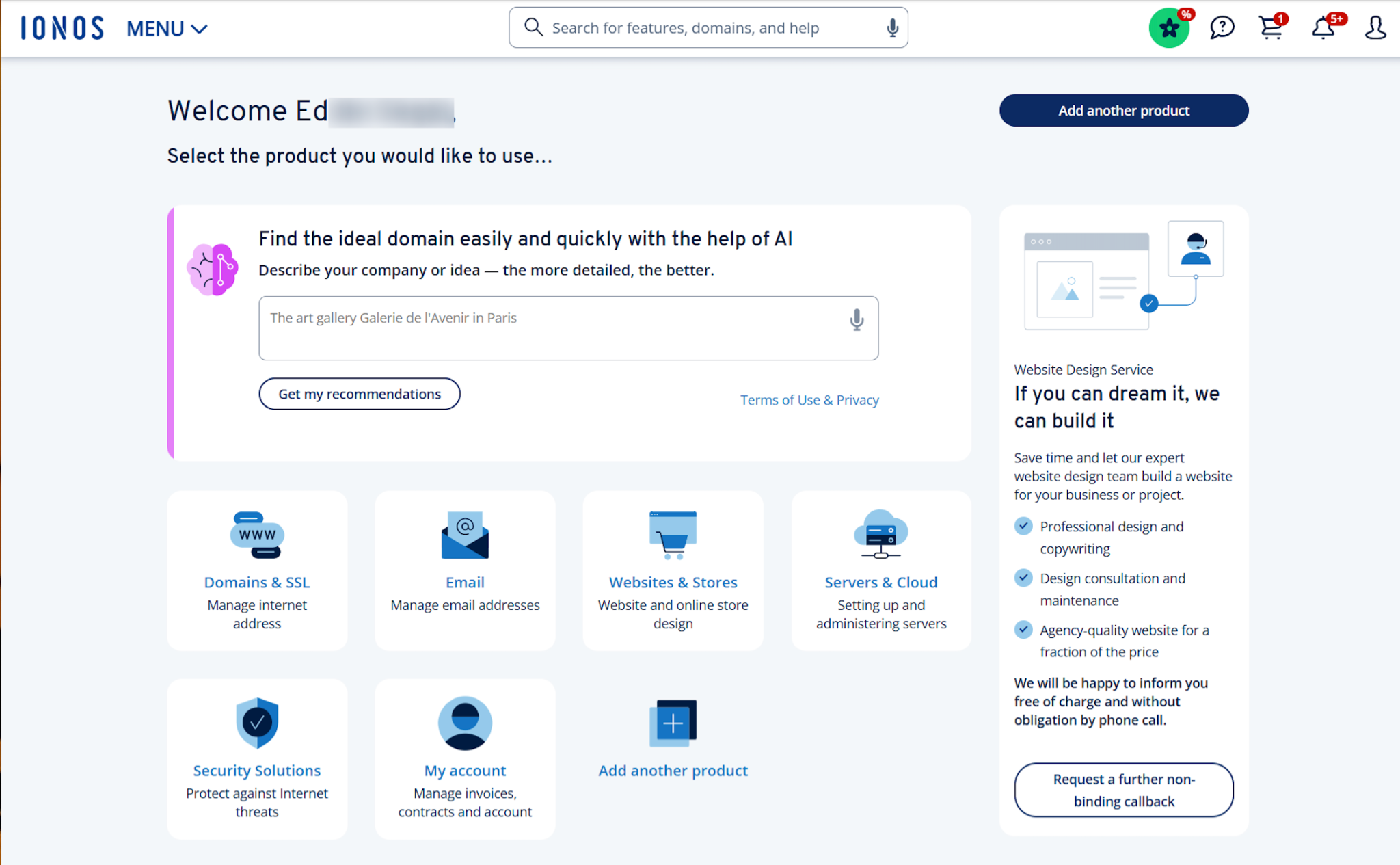Activate voice search microphone in header
Screen dimensions: 1400x865
pos(892,27)
